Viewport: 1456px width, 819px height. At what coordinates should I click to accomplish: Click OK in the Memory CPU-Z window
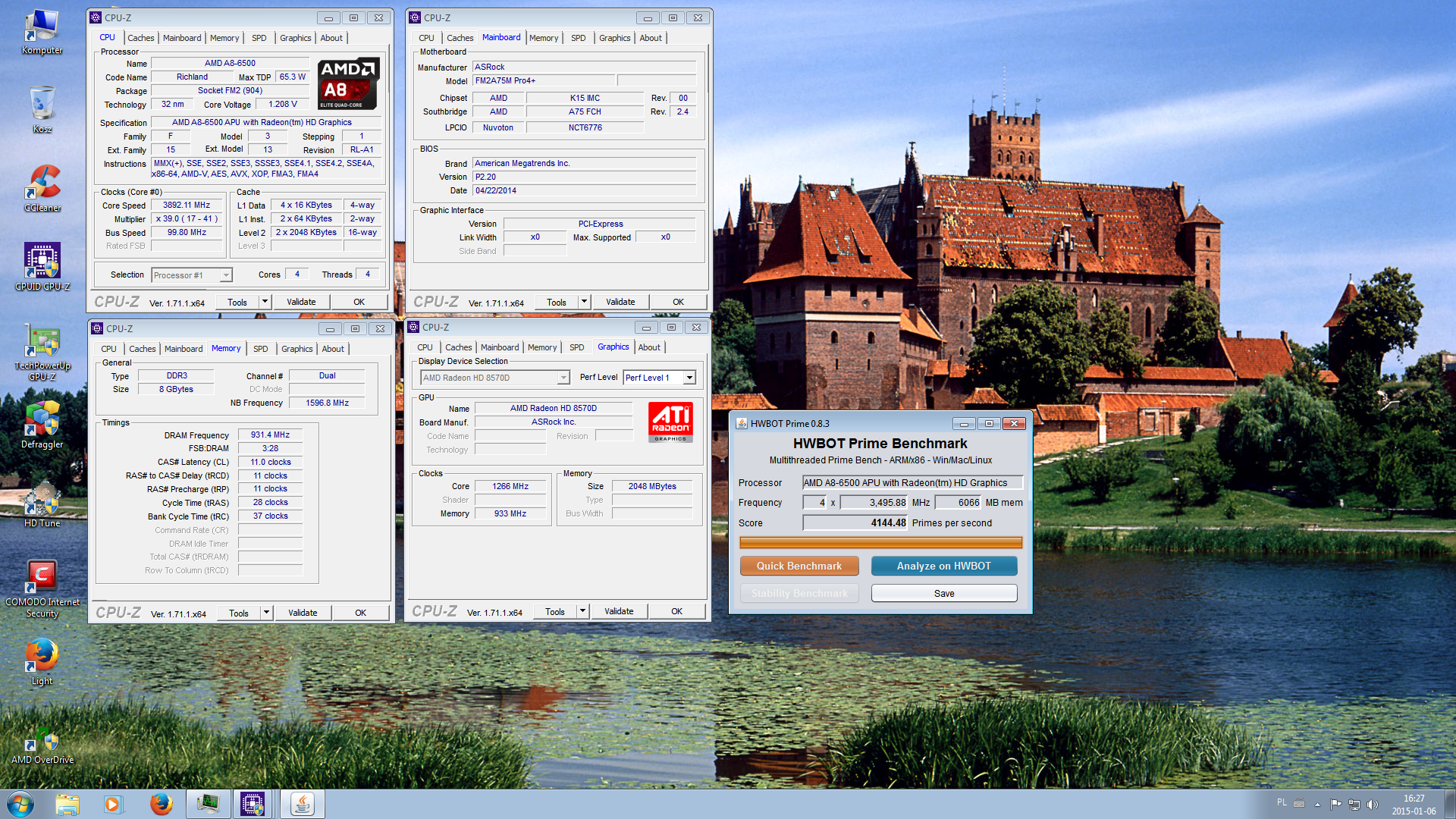point(360,613)
